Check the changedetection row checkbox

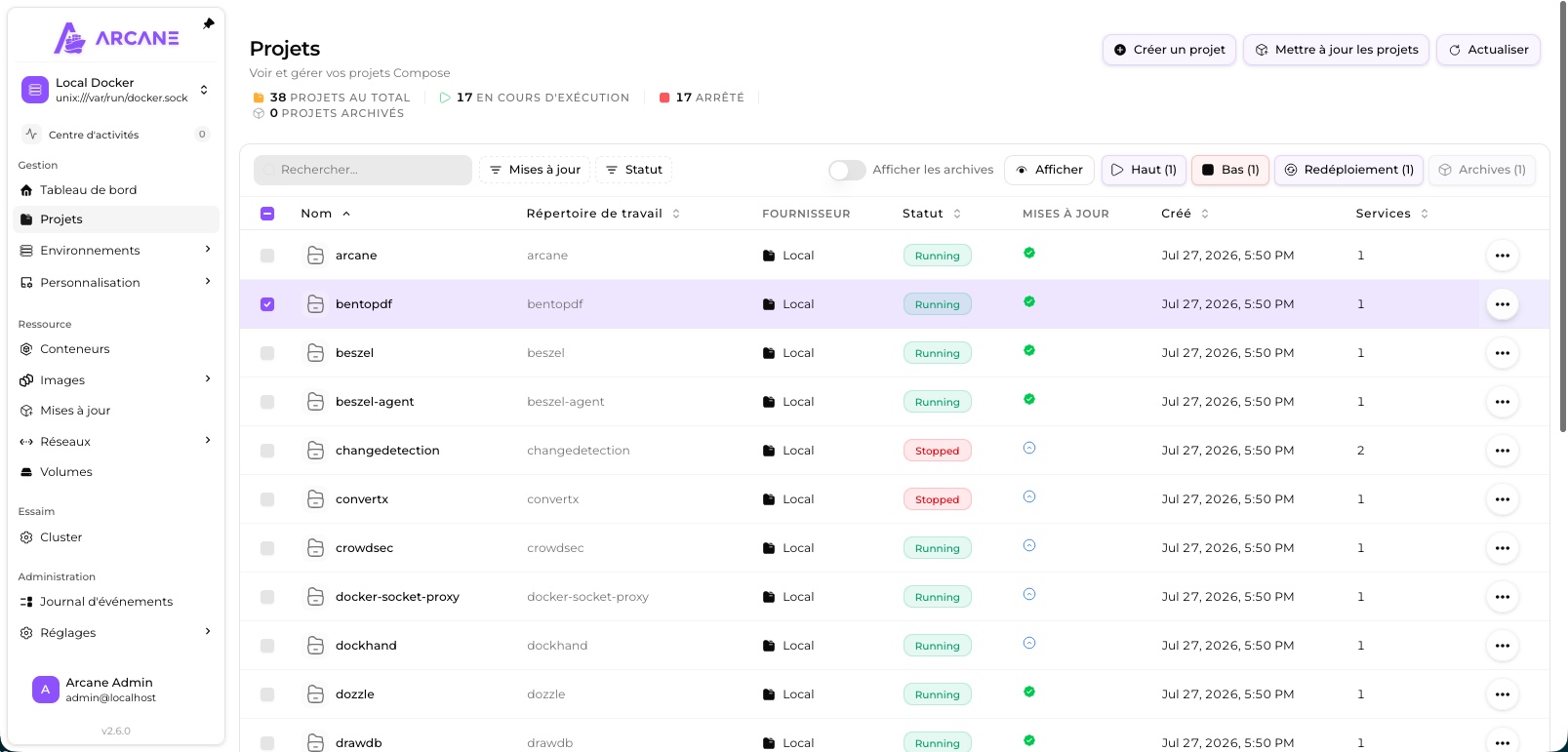pos(267,451)
